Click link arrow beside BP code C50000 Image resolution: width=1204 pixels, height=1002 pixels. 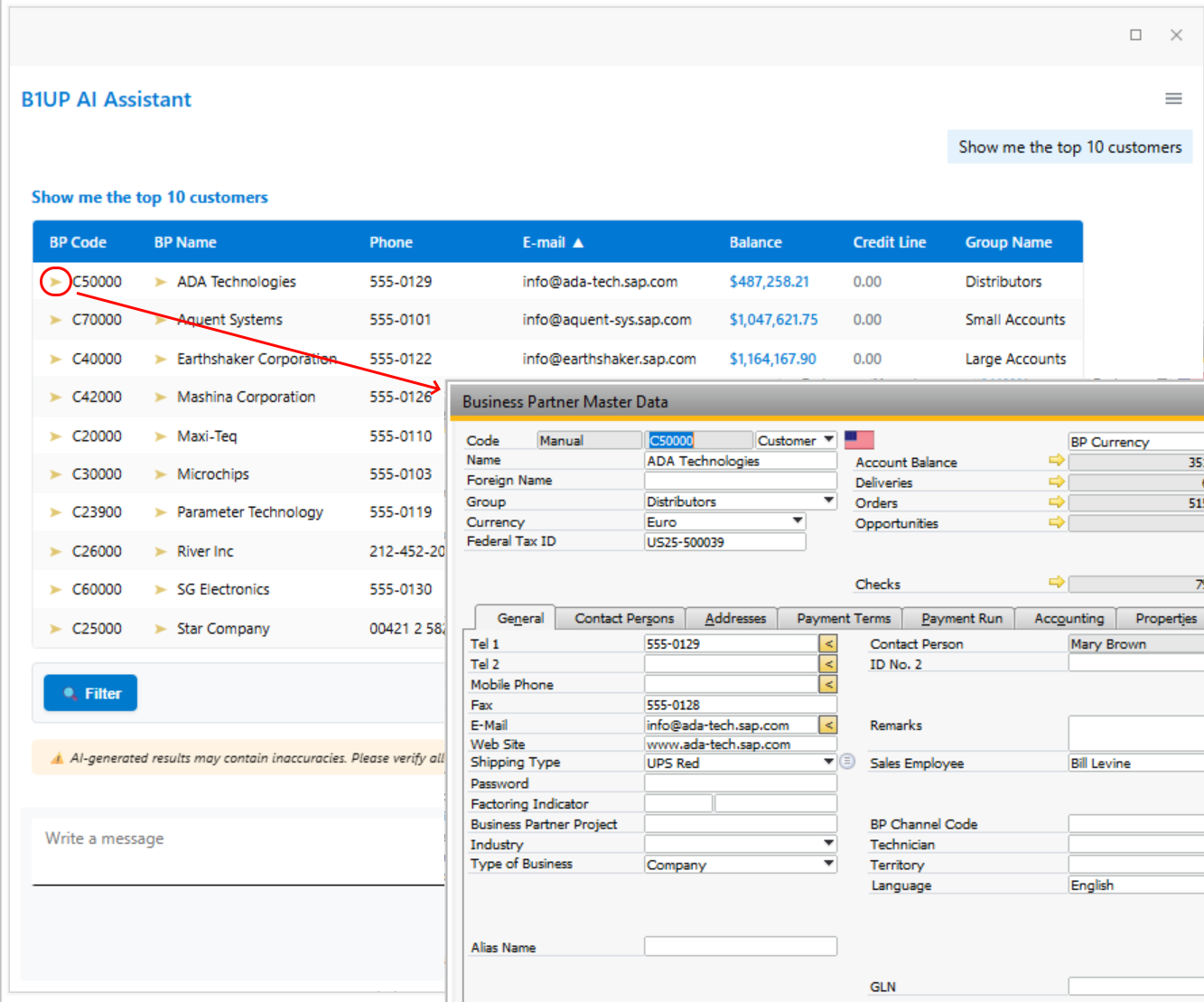coord(56,282)
